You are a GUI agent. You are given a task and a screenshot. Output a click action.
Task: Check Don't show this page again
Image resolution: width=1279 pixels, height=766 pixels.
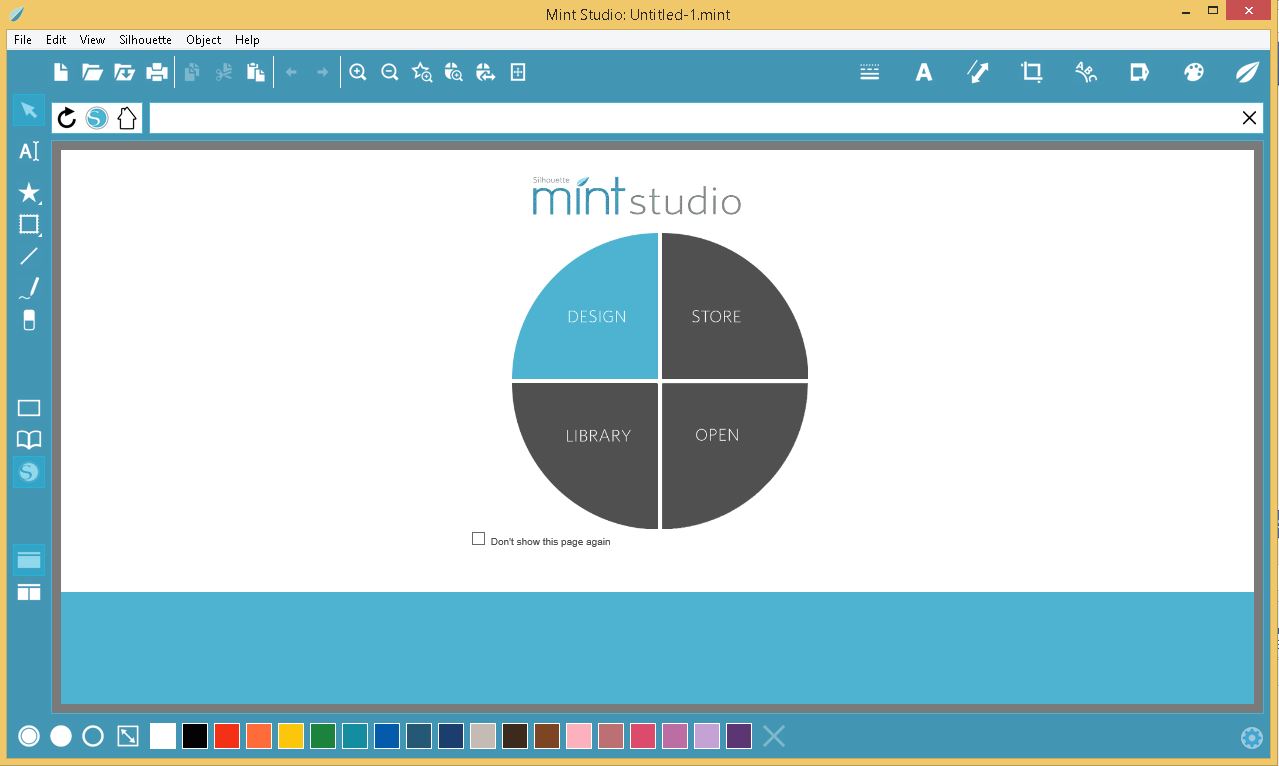coord(478,539)
